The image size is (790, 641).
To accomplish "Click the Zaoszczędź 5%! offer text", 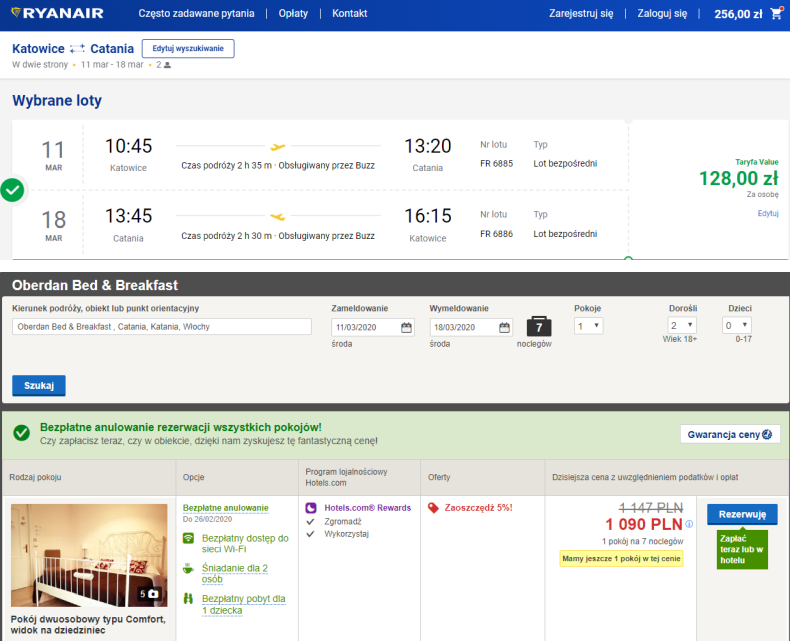I will click(x=478, y=508).
